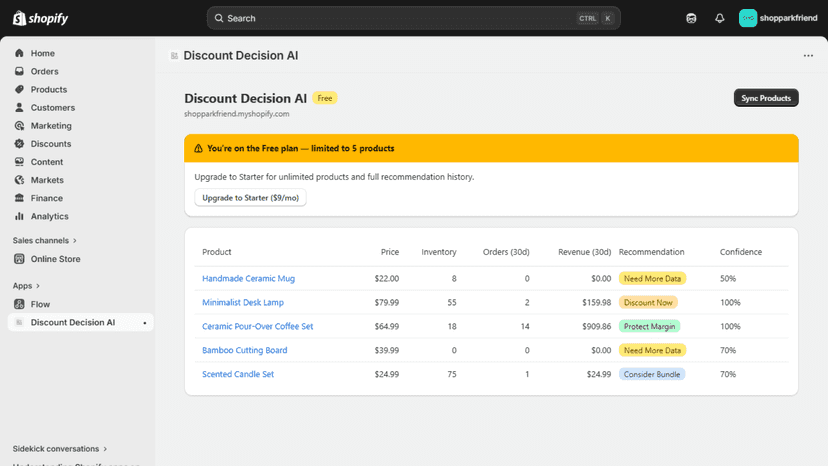
Task: Click the Shopify logo
Action: click(41, 18)
